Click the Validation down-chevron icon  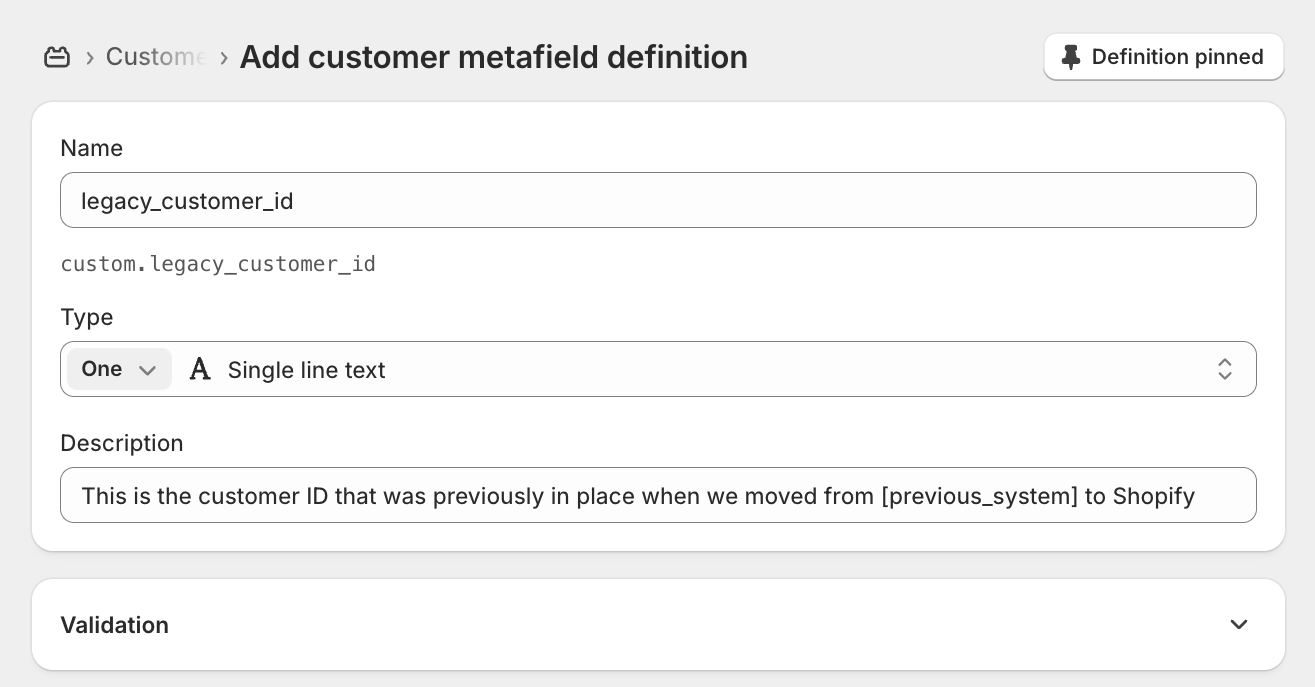point(1238,625)
